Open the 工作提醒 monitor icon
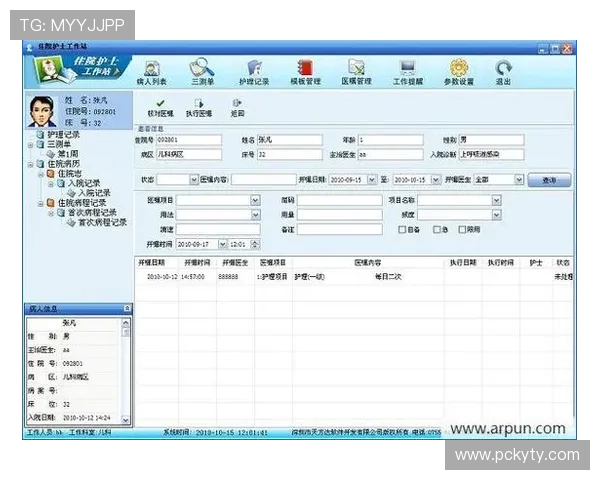 click(x=408, y=72)
